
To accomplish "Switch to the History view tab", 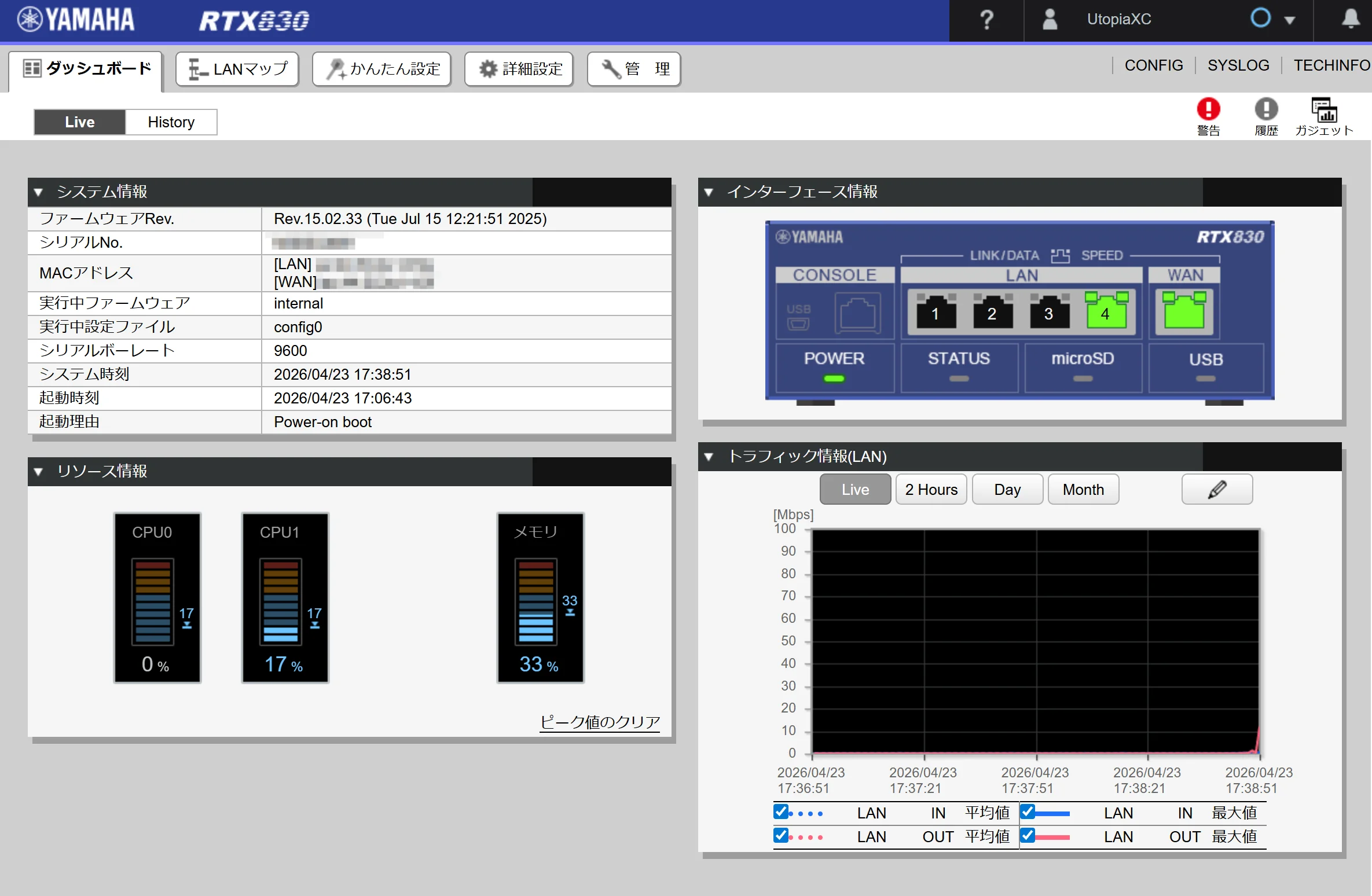I will coord(171,122).
